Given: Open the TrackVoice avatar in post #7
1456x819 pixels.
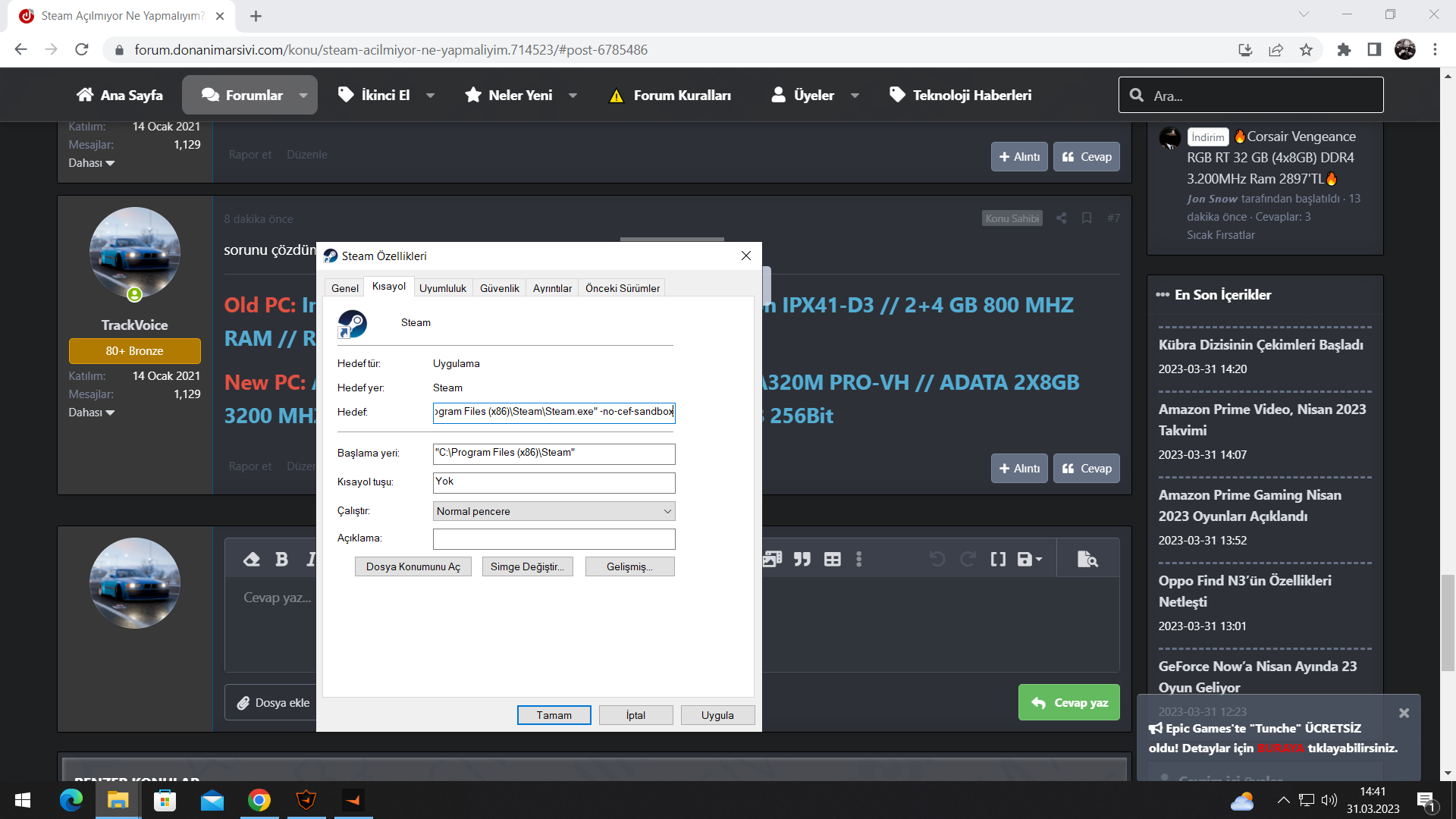Looking at the screenshot, I should (x=135, y=253).
